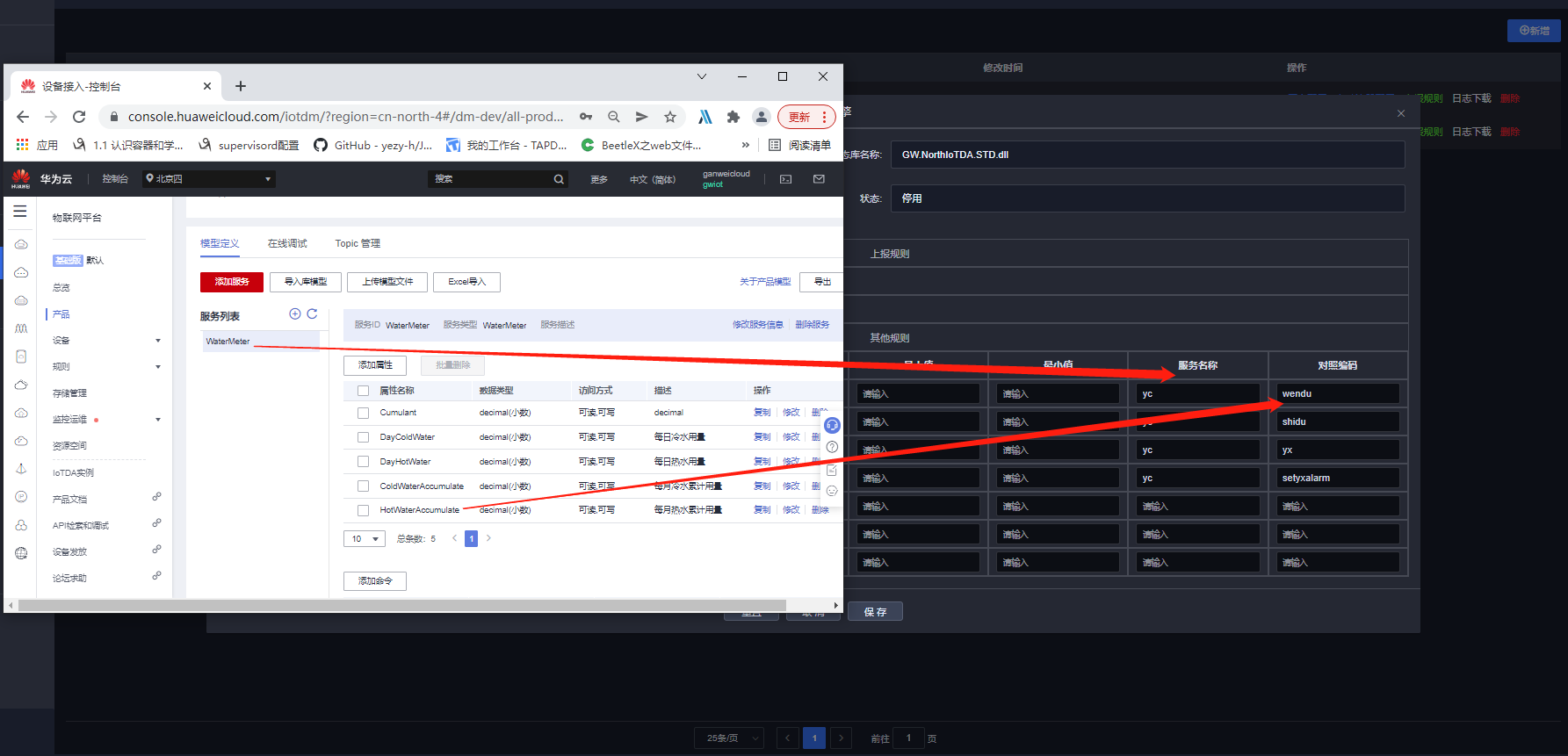Viewport: 1568px width, 756px height.
Task: Tick the DayColdWater row checkbox
Action: point(363,437)
